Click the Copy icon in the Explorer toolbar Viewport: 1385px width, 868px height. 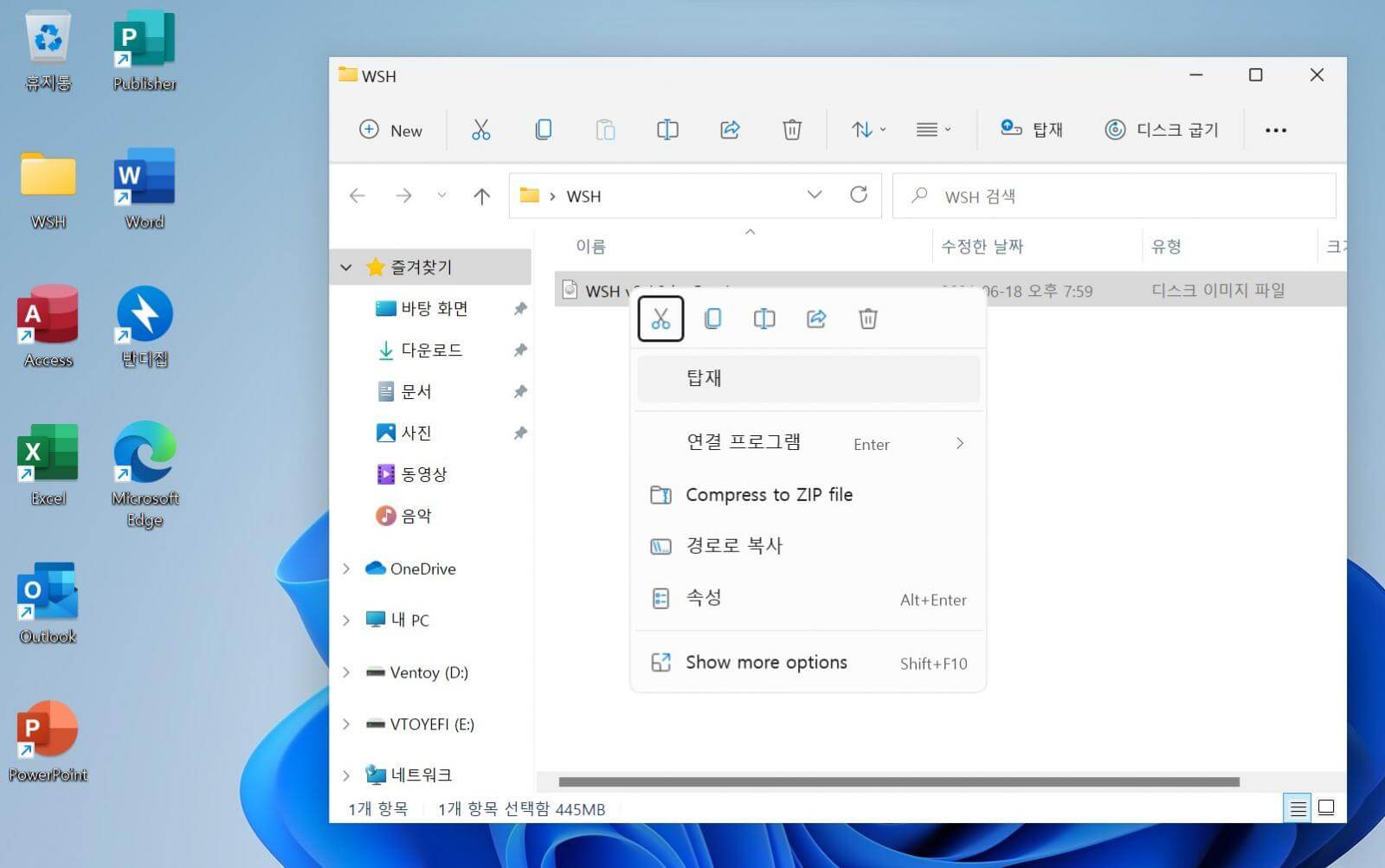click(x=543, y=130)
